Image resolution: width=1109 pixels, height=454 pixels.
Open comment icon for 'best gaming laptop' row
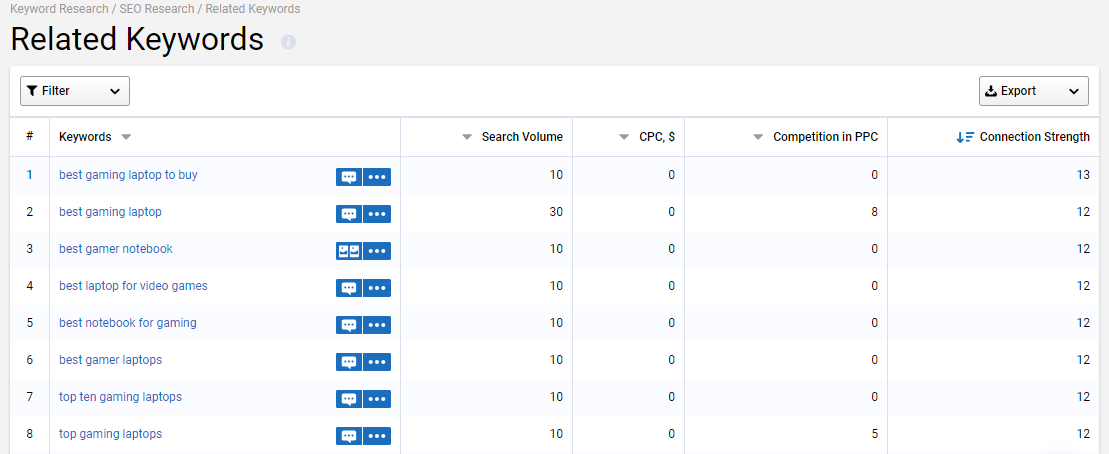pyautogui.click(x=349, y=214)
